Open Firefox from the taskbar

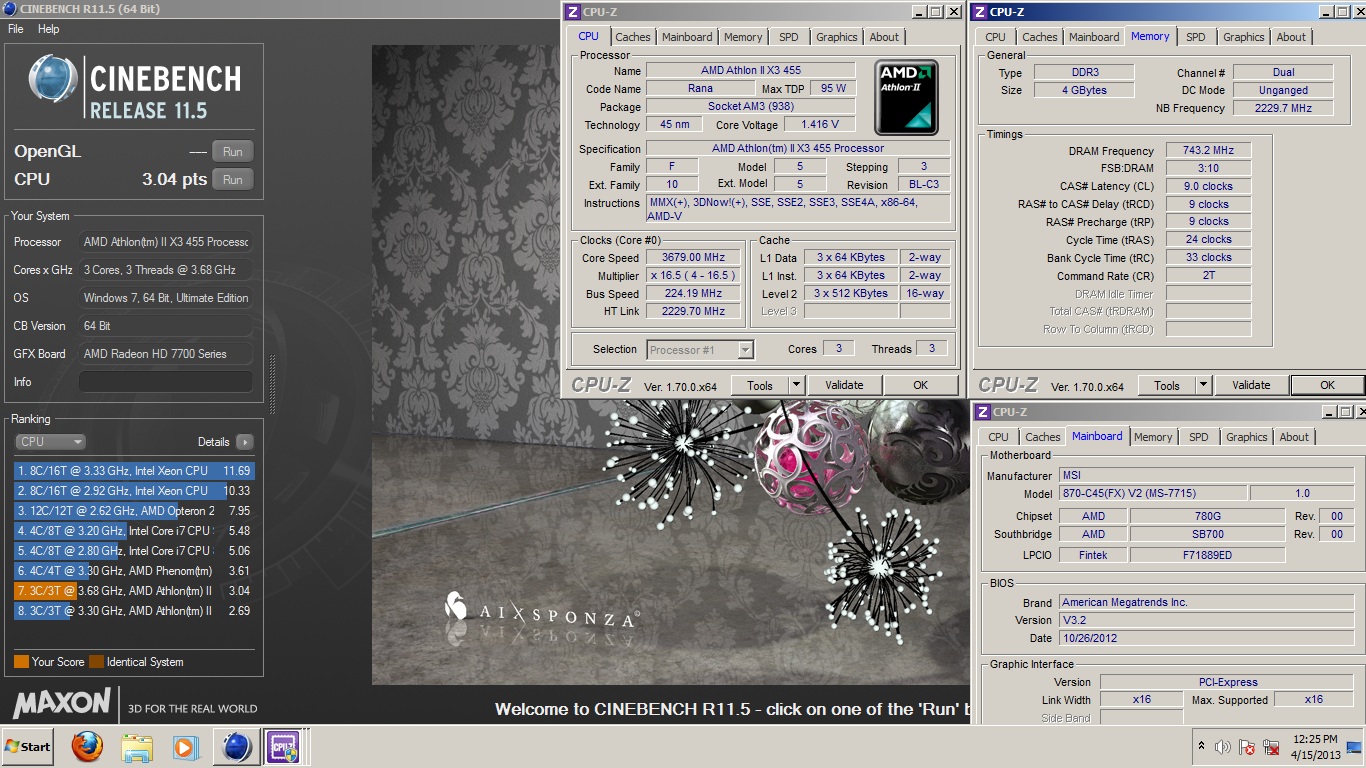click(x=87, y=747)
